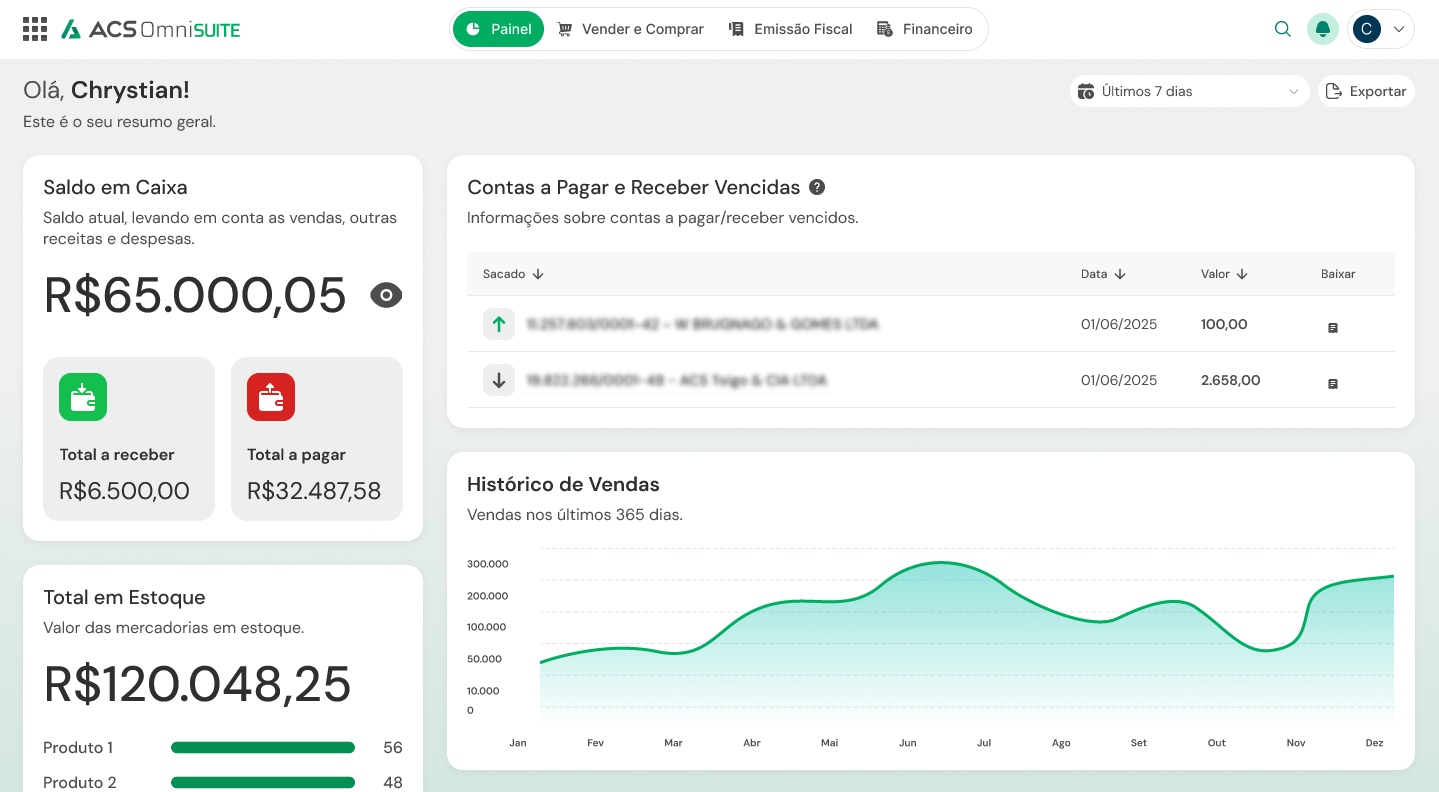Select the red Total a pagar wallet icon
Viewport: 1439px width, 792px height.
(270, 397)
